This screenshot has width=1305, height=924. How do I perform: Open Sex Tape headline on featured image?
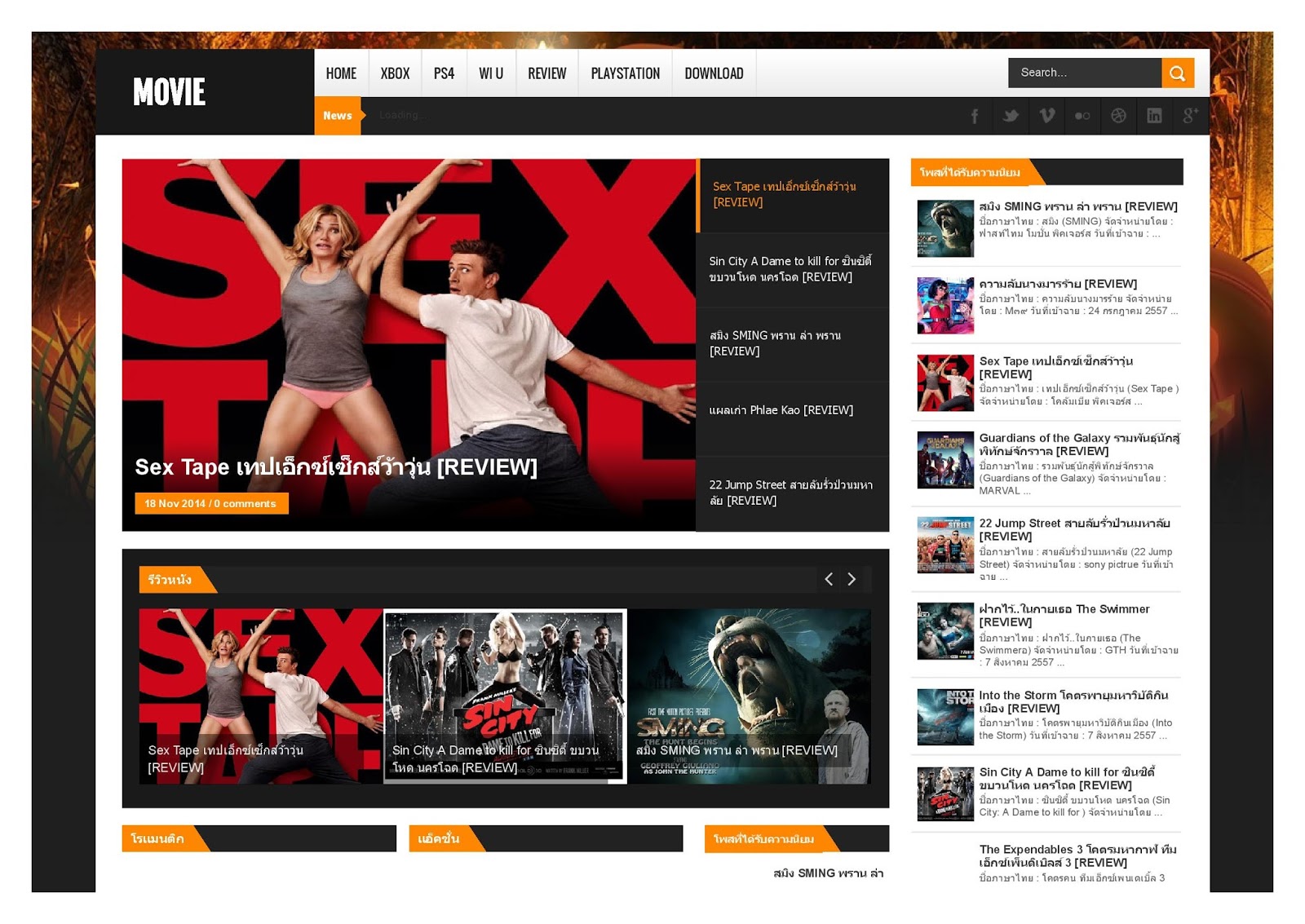(336, 467)
